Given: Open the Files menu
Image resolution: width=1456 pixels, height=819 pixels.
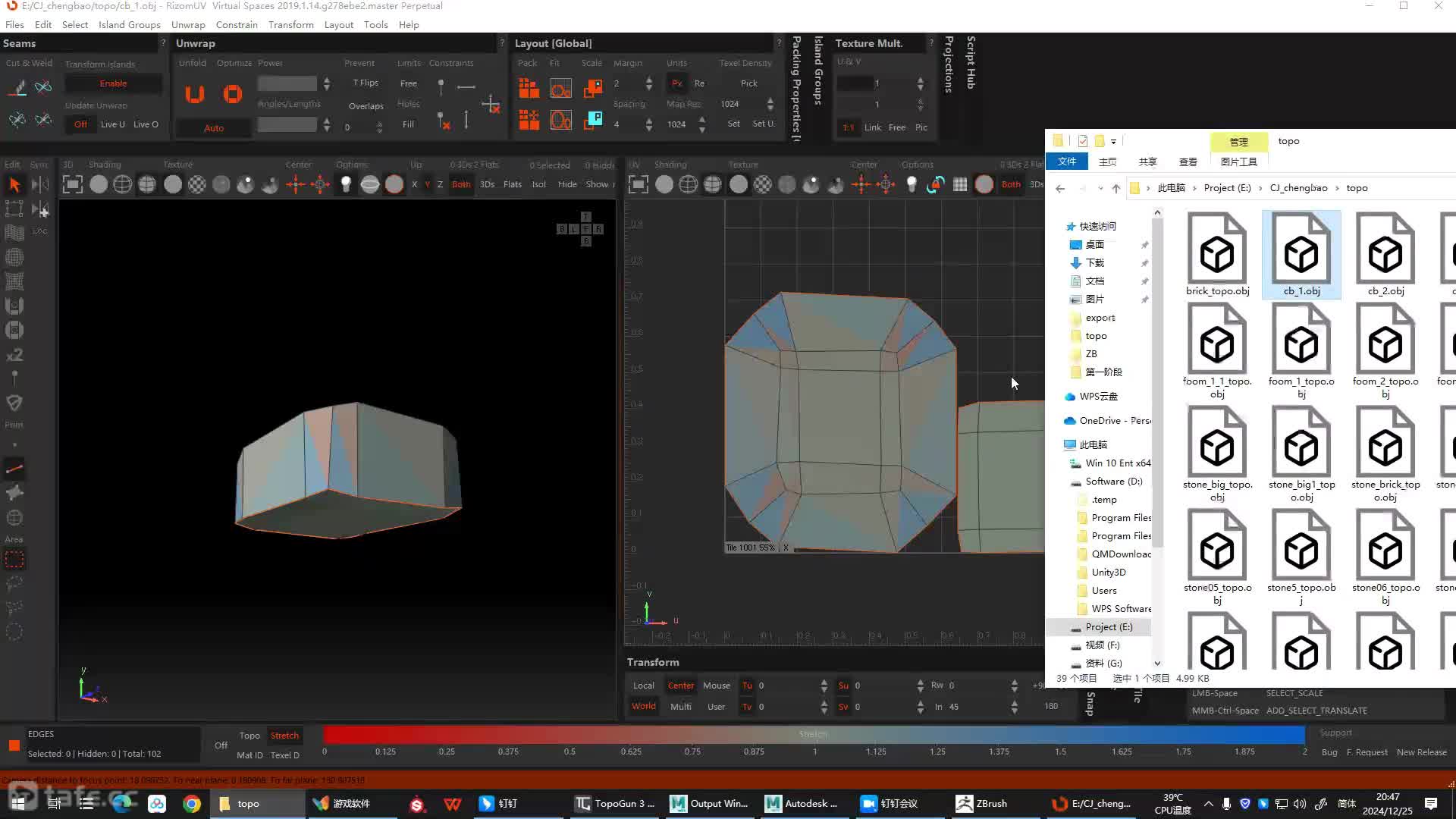Looking at the screenshot, I should coord(14,24).
